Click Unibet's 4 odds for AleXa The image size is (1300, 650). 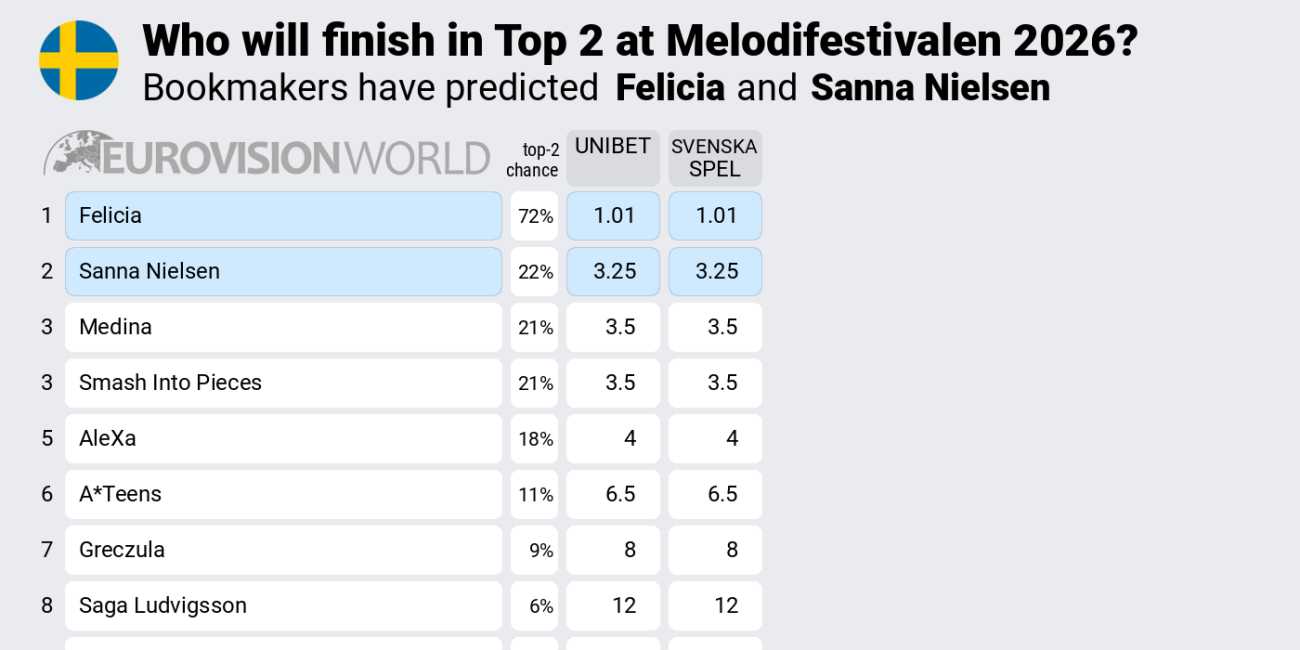pos(613,439)
